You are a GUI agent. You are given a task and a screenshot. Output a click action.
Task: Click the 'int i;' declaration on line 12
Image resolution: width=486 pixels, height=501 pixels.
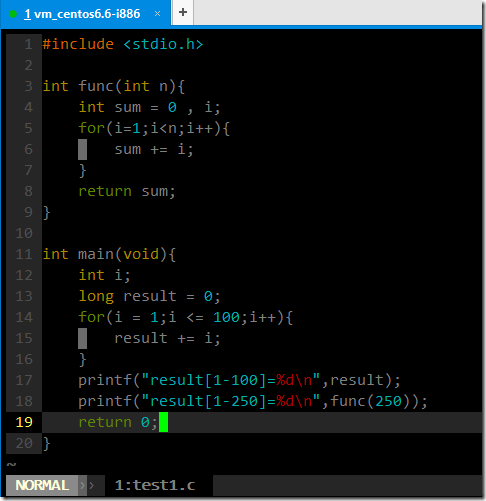(x=104, y=275)
